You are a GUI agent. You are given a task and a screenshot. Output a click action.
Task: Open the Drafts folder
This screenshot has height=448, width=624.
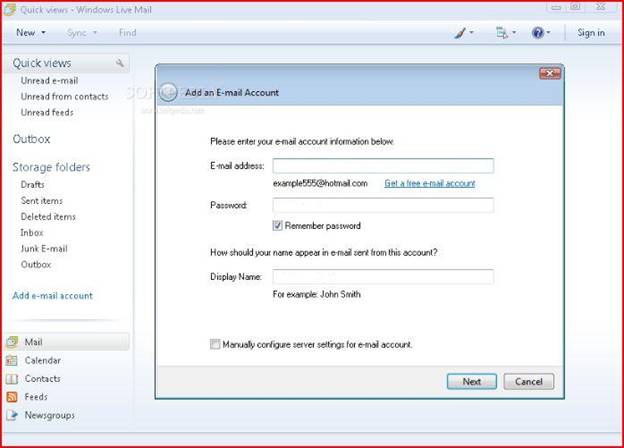click(x=33, y=185)
